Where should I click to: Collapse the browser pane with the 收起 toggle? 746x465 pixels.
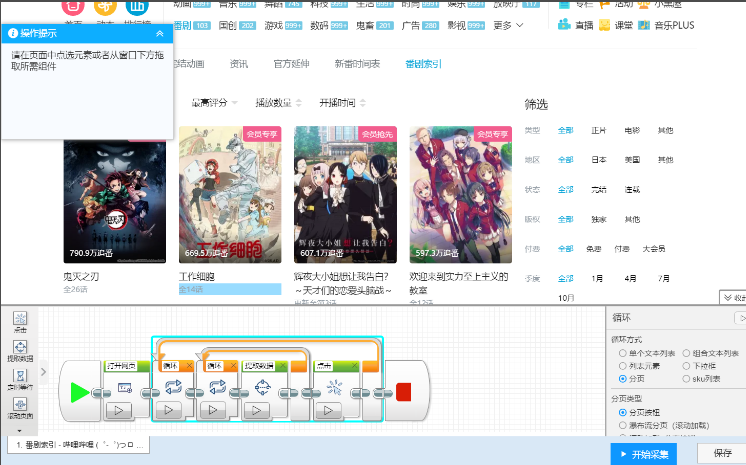pyautogui.click(x=733, y=298)
